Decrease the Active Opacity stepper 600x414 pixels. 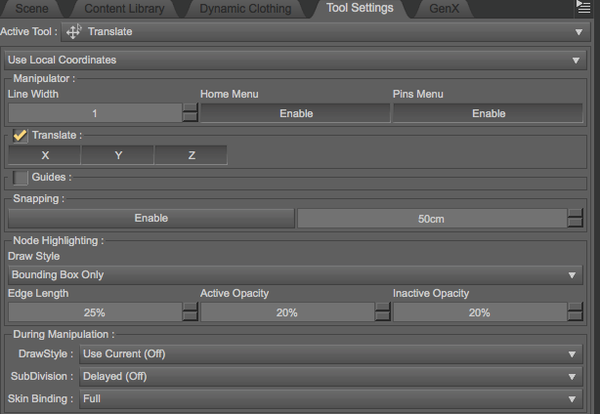click(382, 317)
